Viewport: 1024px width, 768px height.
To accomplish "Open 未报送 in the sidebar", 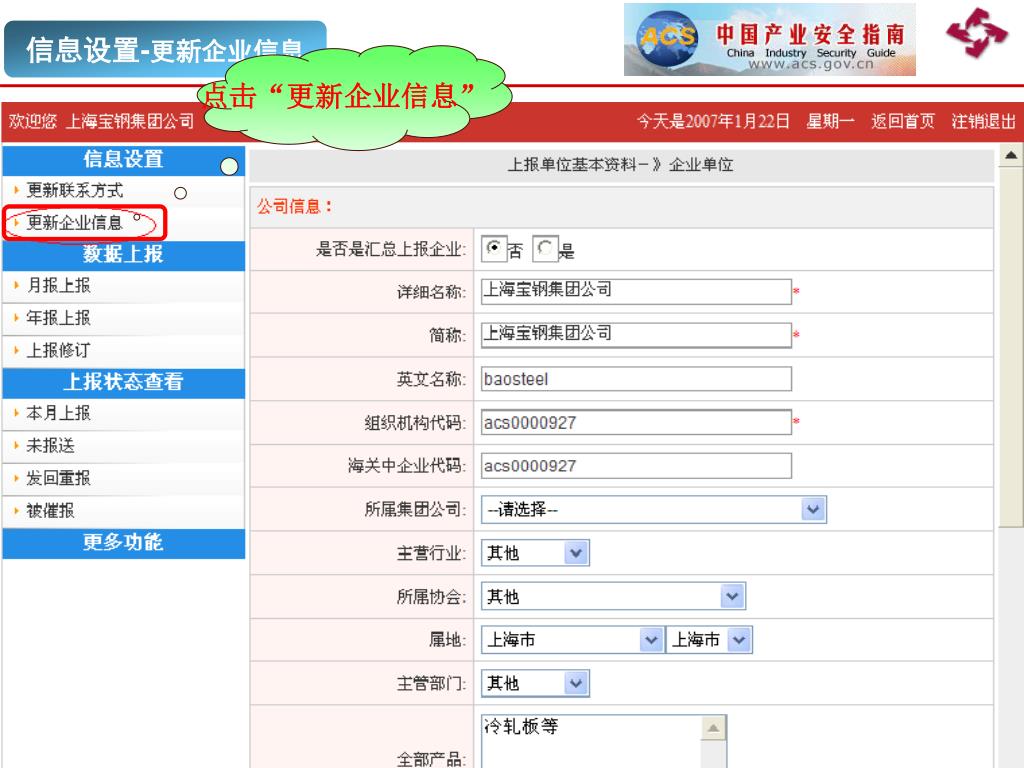I will coord(50,446).
